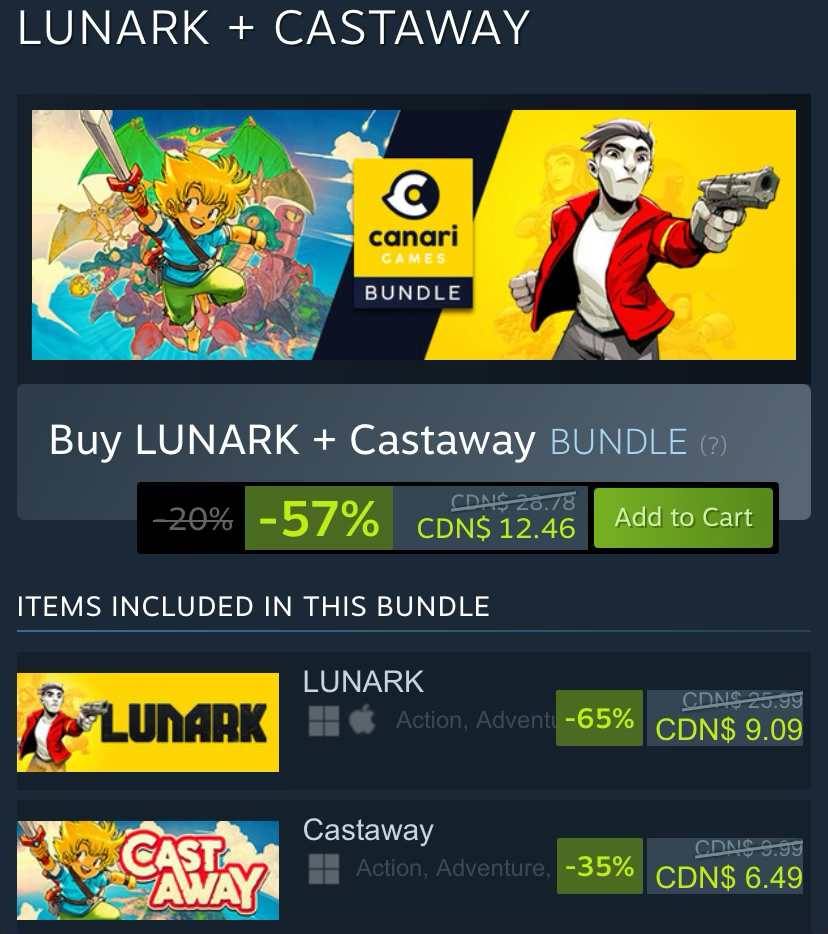Click the LUNARK CDN$ 9.09 price
Screen dimensions: 828x934
729,730
